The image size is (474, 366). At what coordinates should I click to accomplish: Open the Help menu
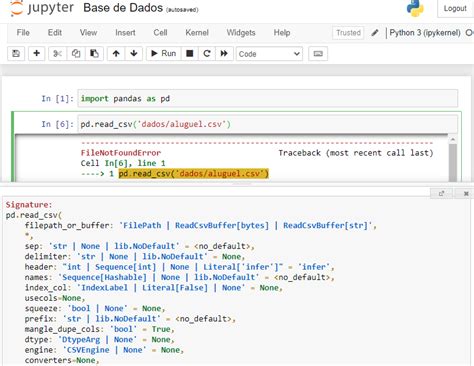tap(282, 33)
